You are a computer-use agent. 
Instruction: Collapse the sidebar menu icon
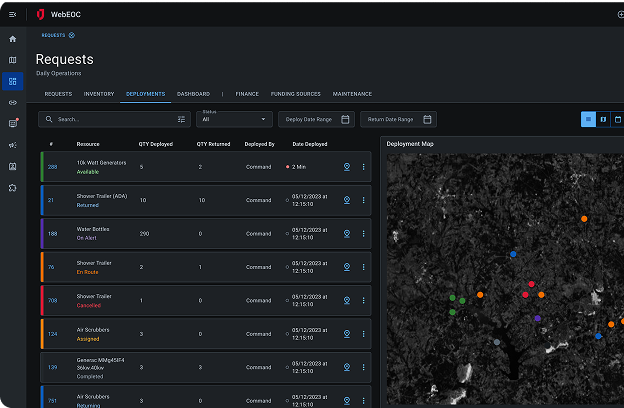[12, 15]
